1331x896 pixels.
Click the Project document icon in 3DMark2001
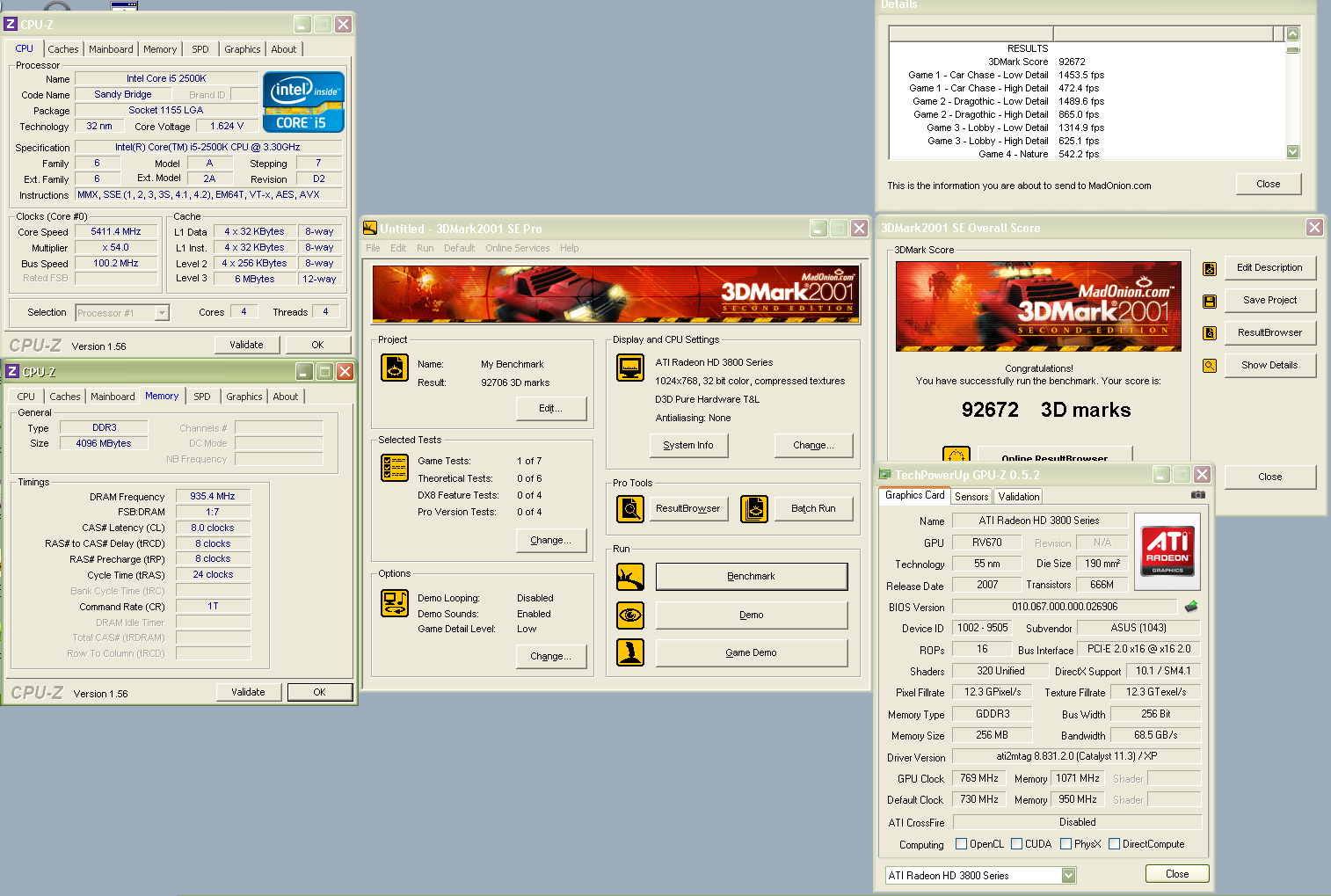395,368
